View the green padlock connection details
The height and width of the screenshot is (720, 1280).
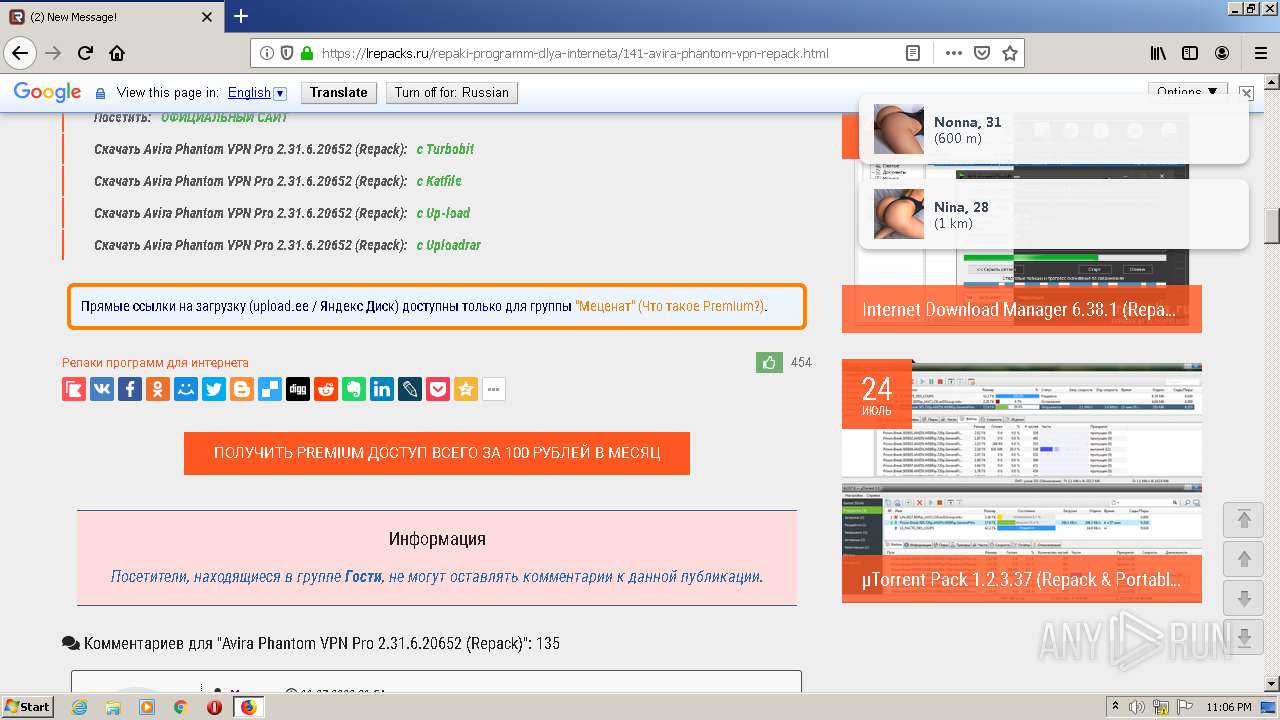tap(307, 53)
